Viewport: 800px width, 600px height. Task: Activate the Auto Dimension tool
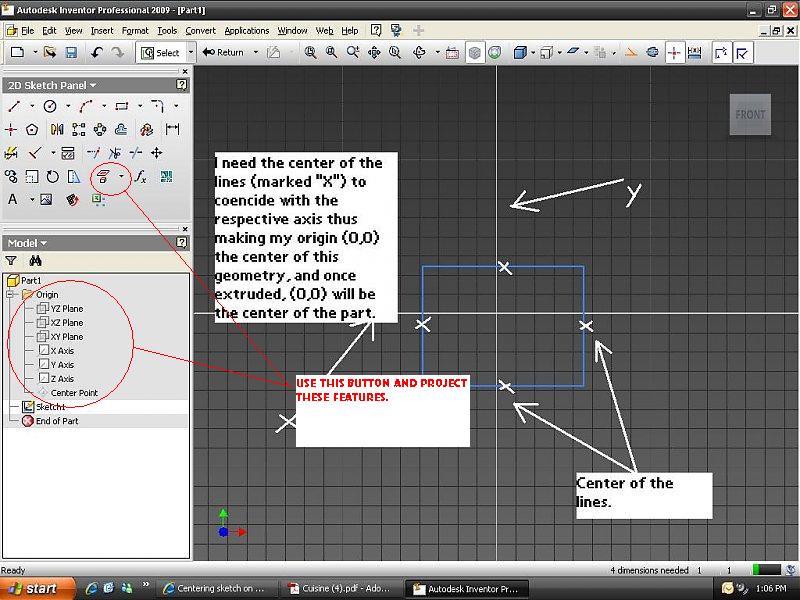pyautogui.click(x=11, y=153)
